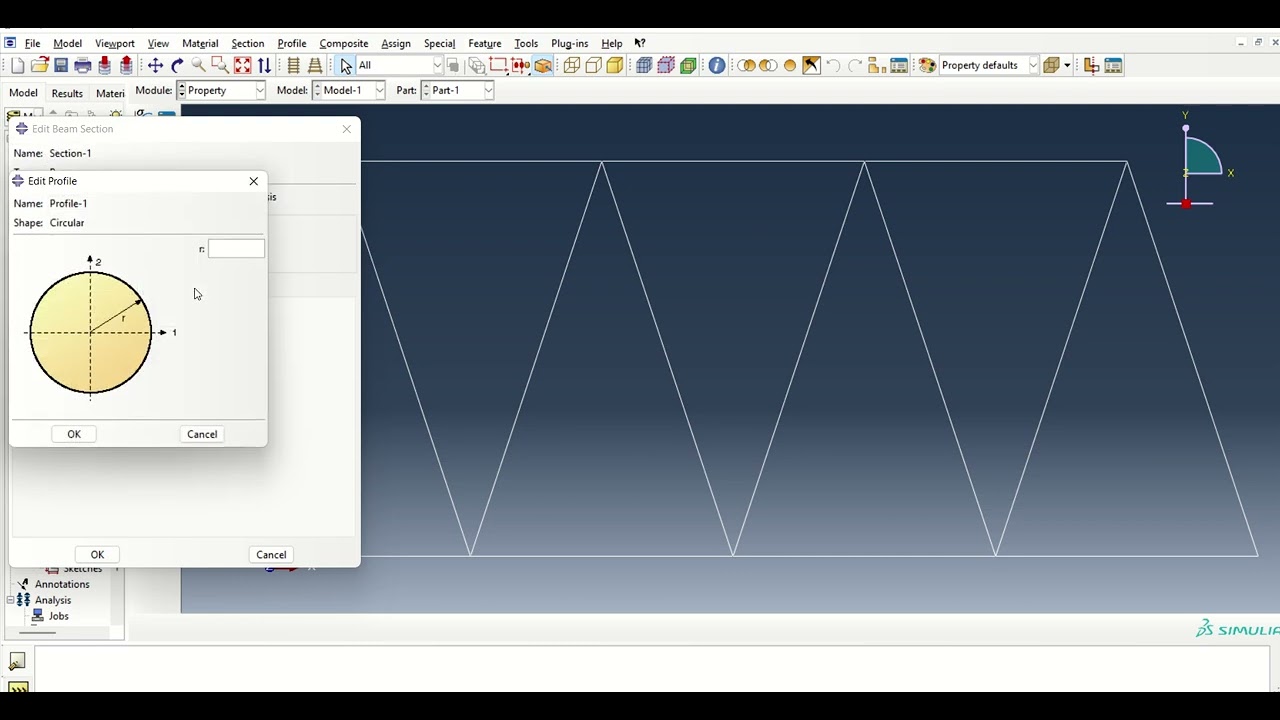
Task: Open a file with the folder icon
Action: 39,66
